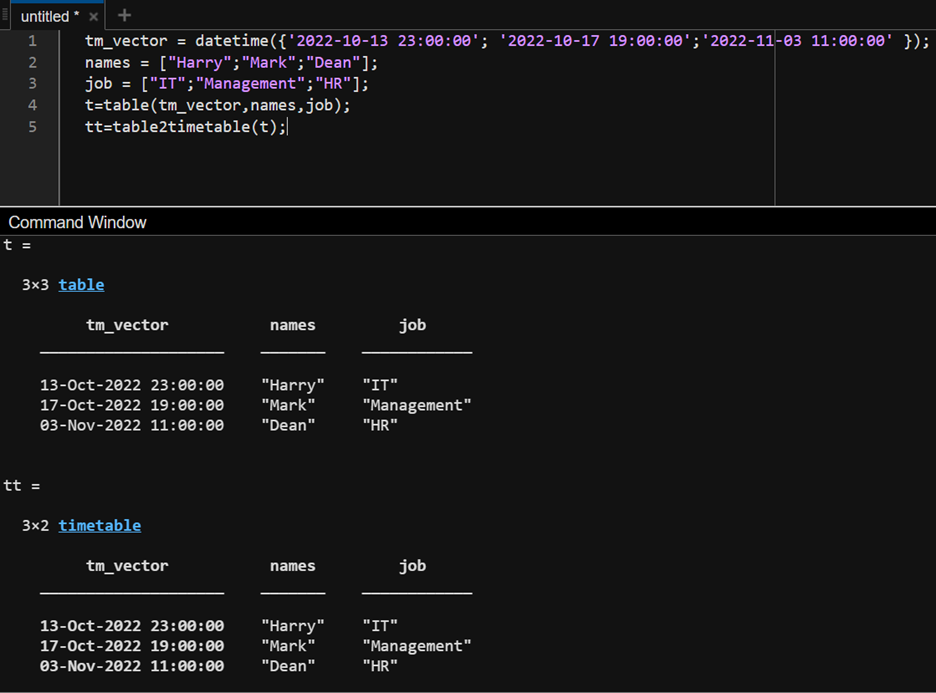
Task: Click "tt =" output label in Command Window
Action: coord(22,485)
